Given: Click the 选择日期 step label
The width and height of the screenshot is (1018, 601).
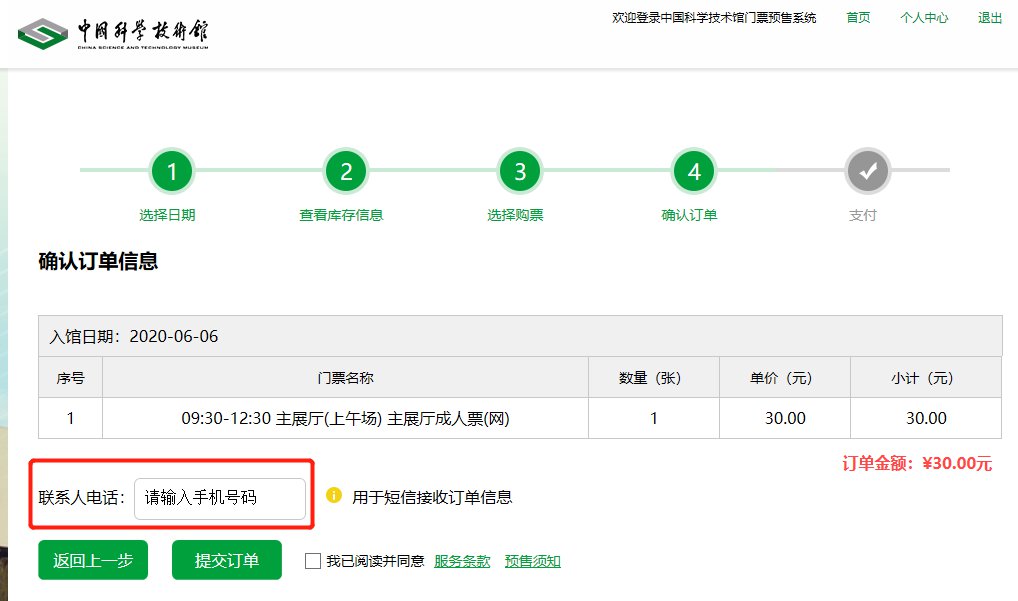Looking at the screenshot, I should (x=167, y=215).
